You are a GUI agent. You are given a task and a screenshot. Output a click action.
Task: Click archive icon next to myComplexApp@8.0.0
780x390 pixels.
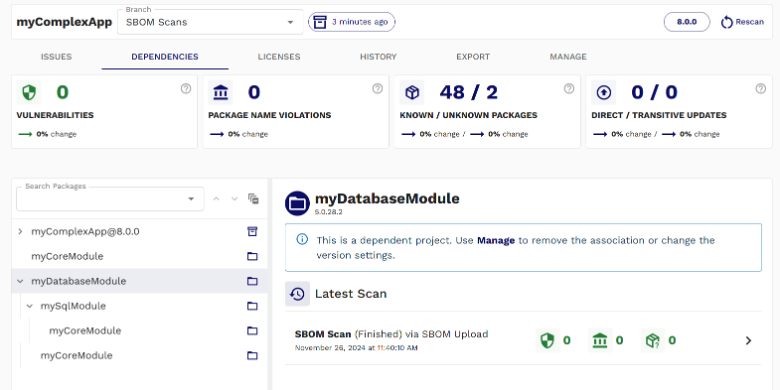[x=253, y=231]
